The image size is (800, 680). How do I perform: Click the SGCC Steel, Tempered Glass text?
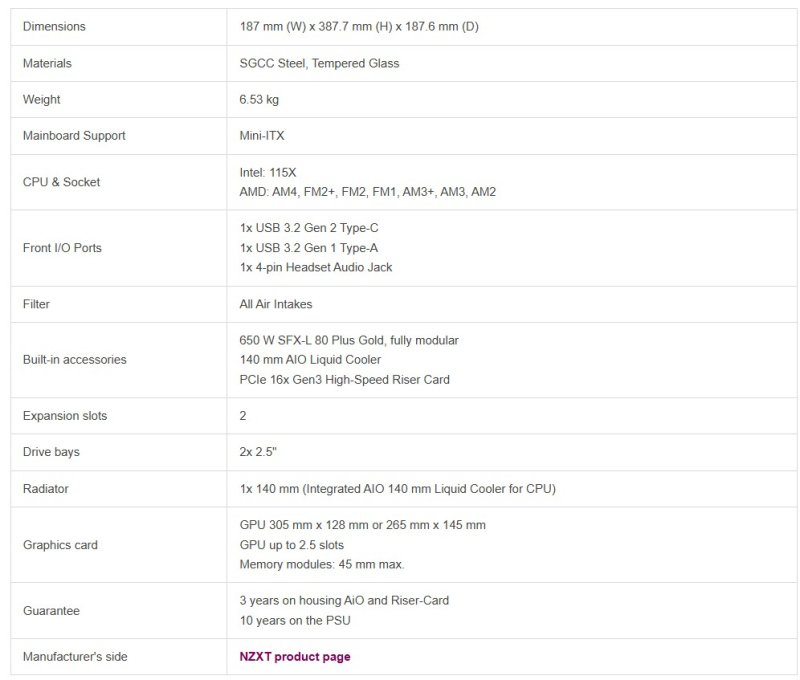(319, 63)
